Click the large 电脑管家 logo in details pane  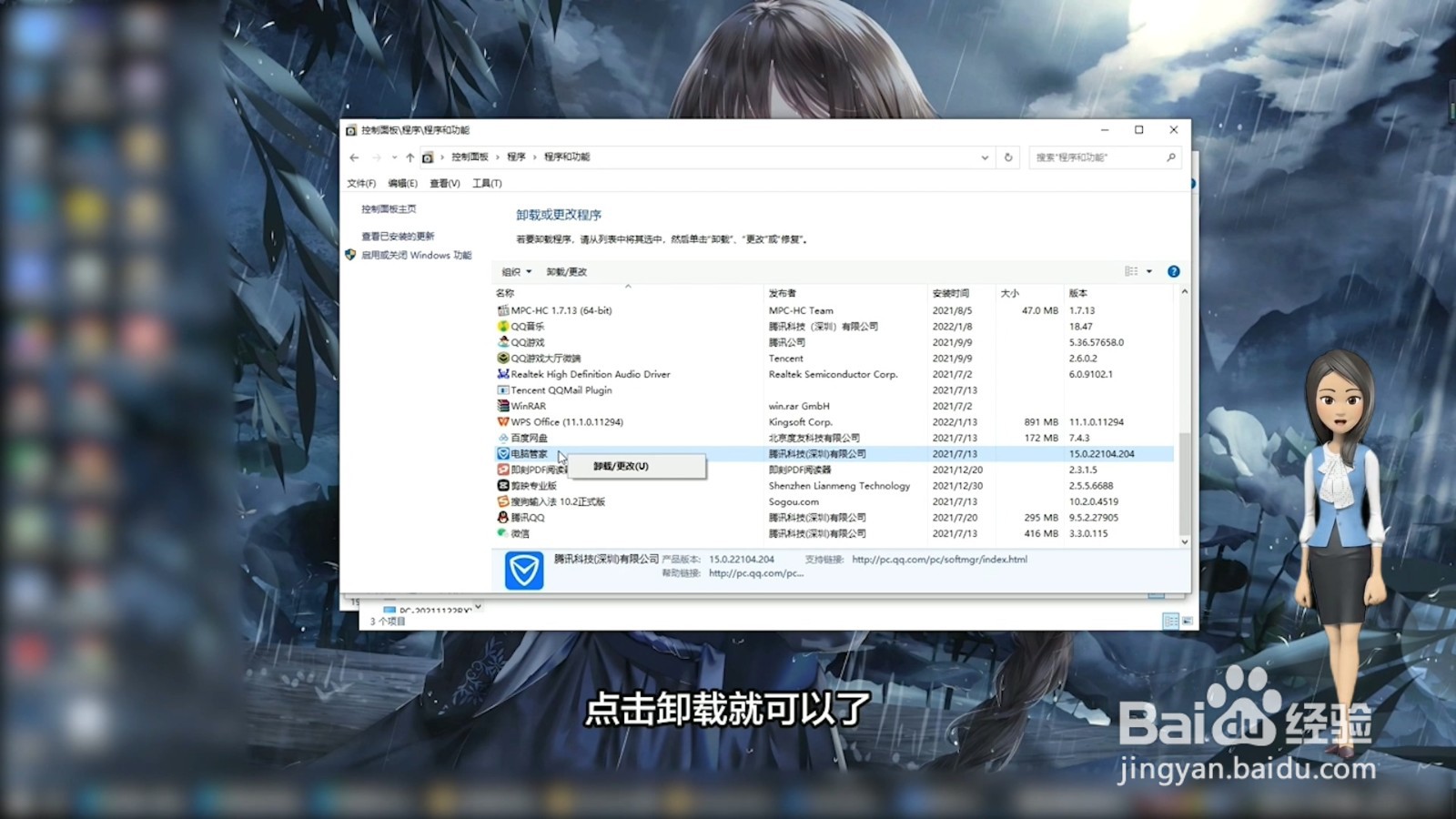coord(524,571)
